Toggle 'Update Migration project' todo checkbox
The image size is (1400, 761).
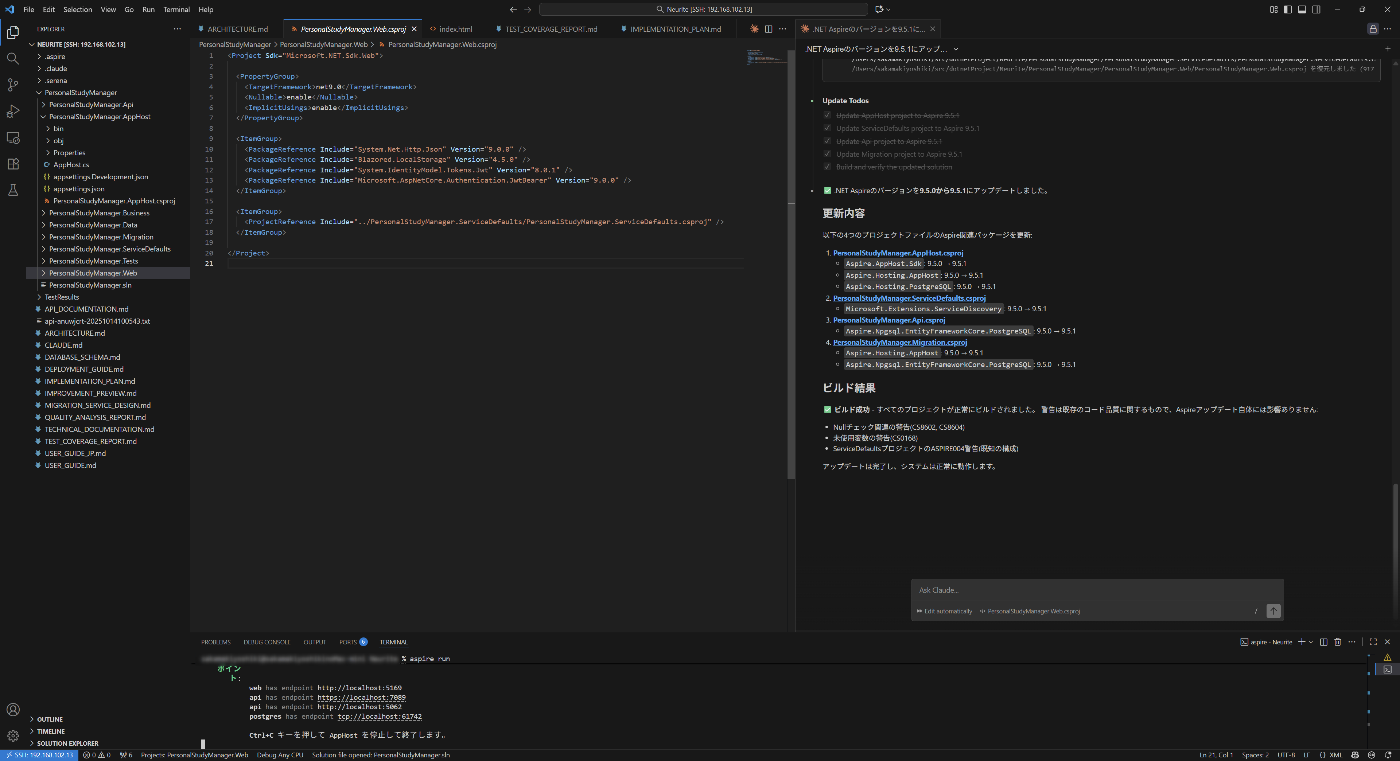tap(827, 154)
